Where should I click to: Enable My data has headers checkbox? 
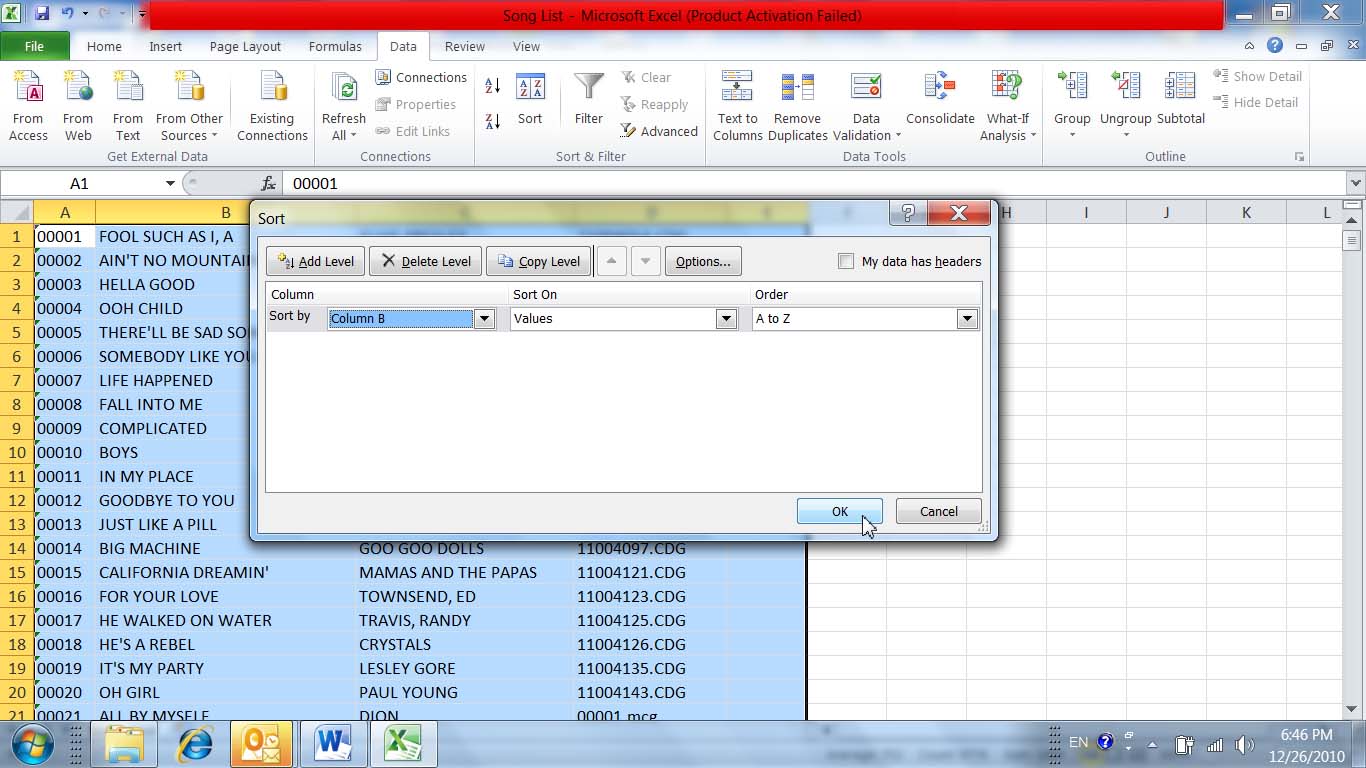(x=846, y=261)
